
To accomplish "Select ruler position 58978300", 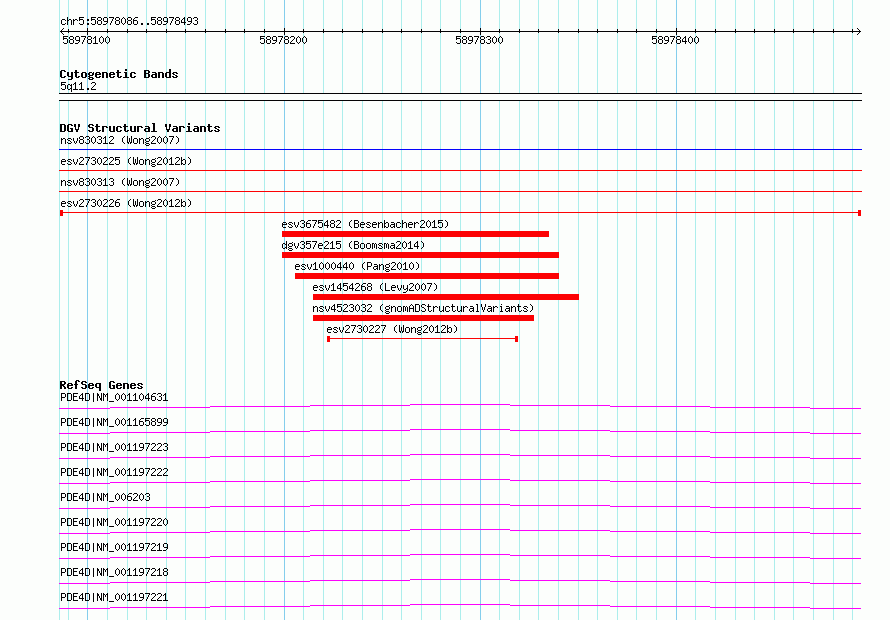I will click(479, 40).
